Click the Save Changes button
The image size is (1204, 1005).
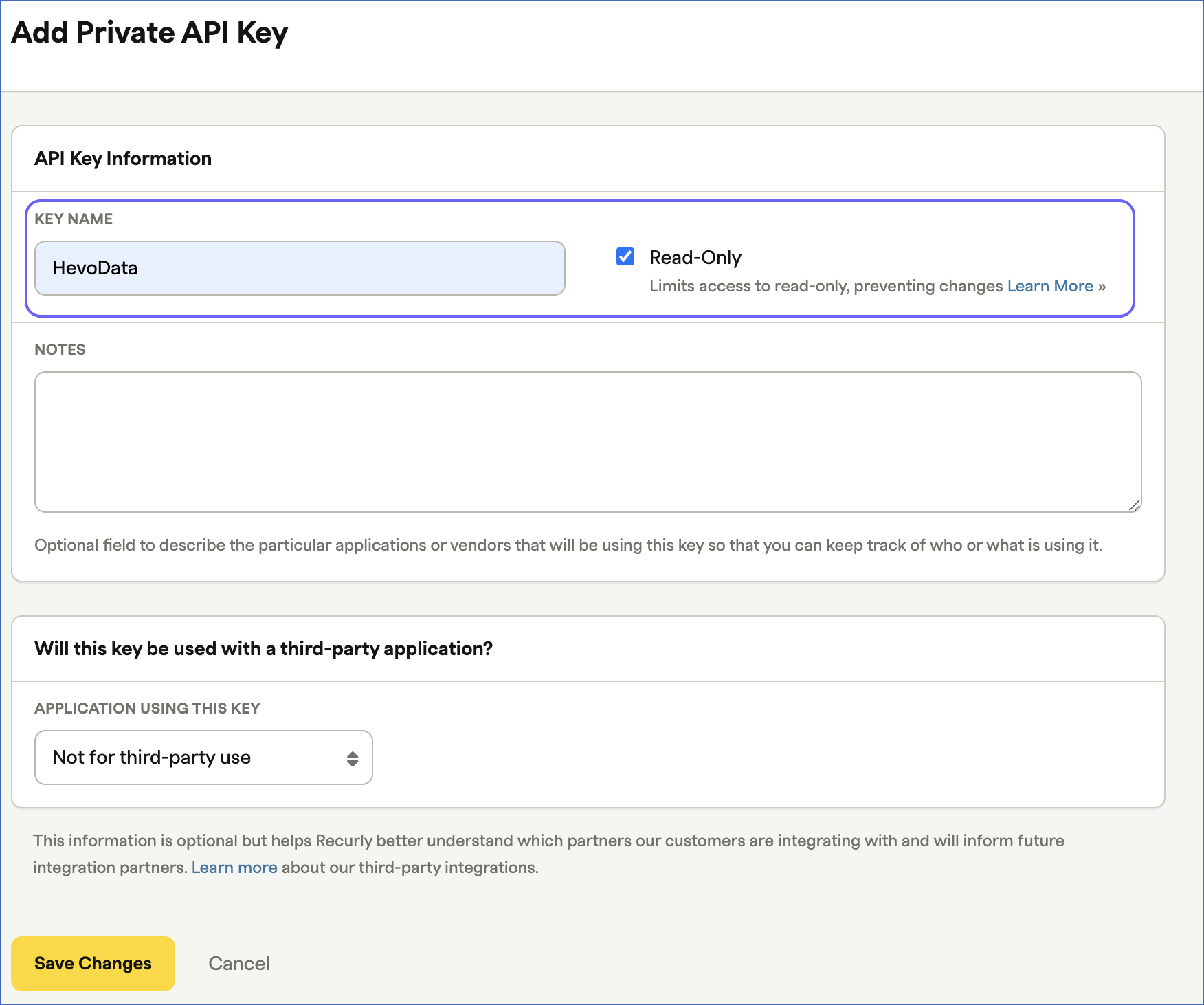[93, 963]
